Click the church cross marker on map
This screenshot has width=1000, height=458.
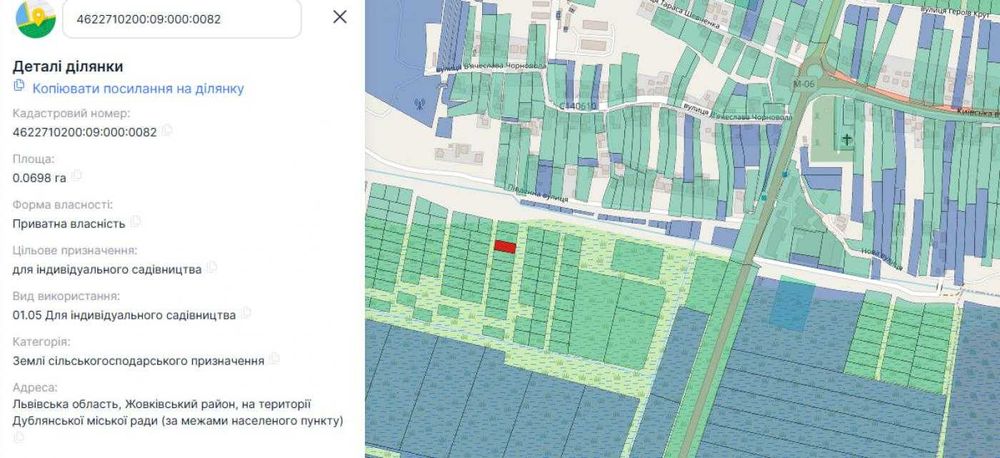[846, 138]
